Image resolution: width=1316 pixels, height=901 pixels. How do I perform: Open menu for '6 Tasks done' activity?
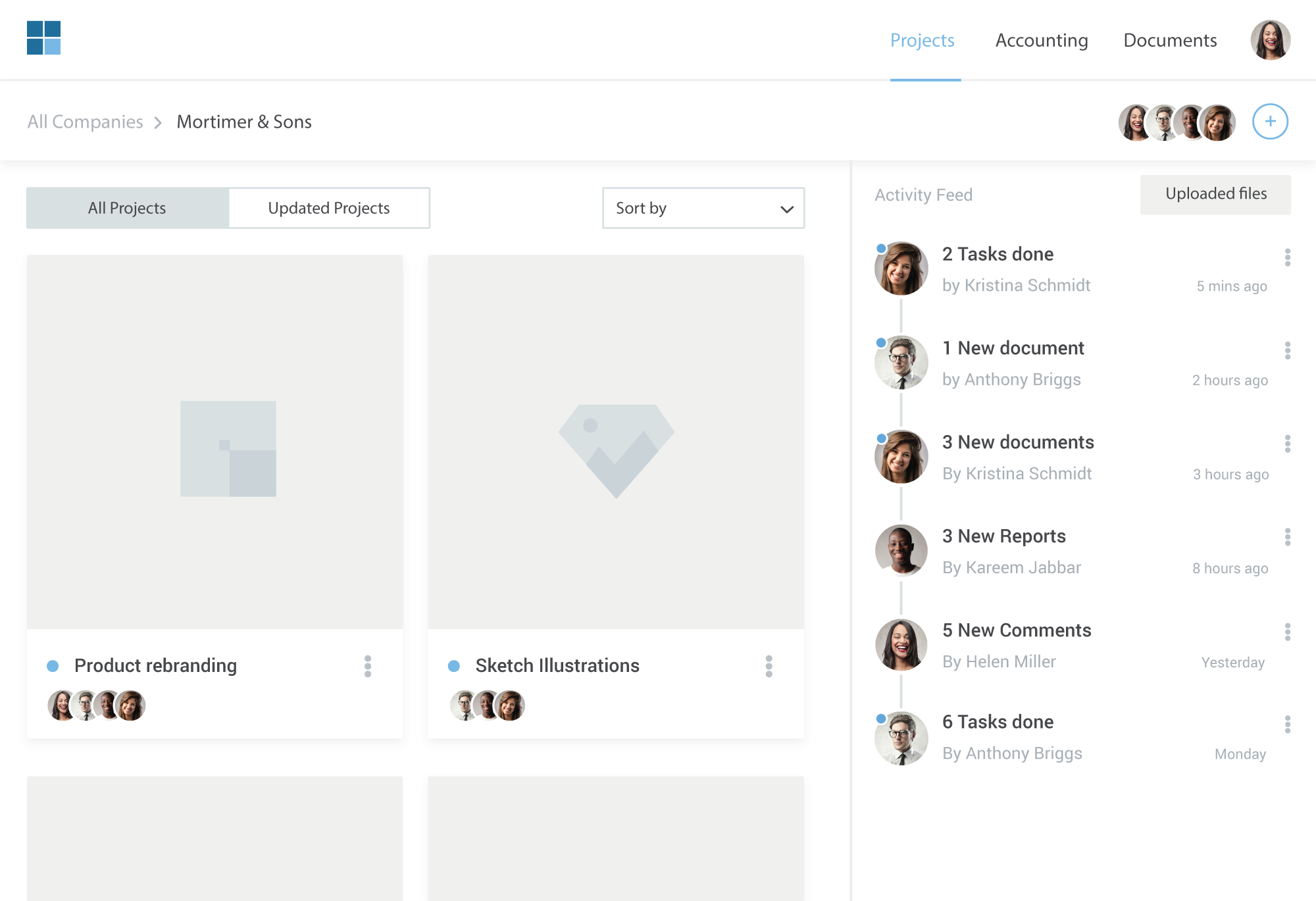pyautogui.click(x=1287, y=725)
